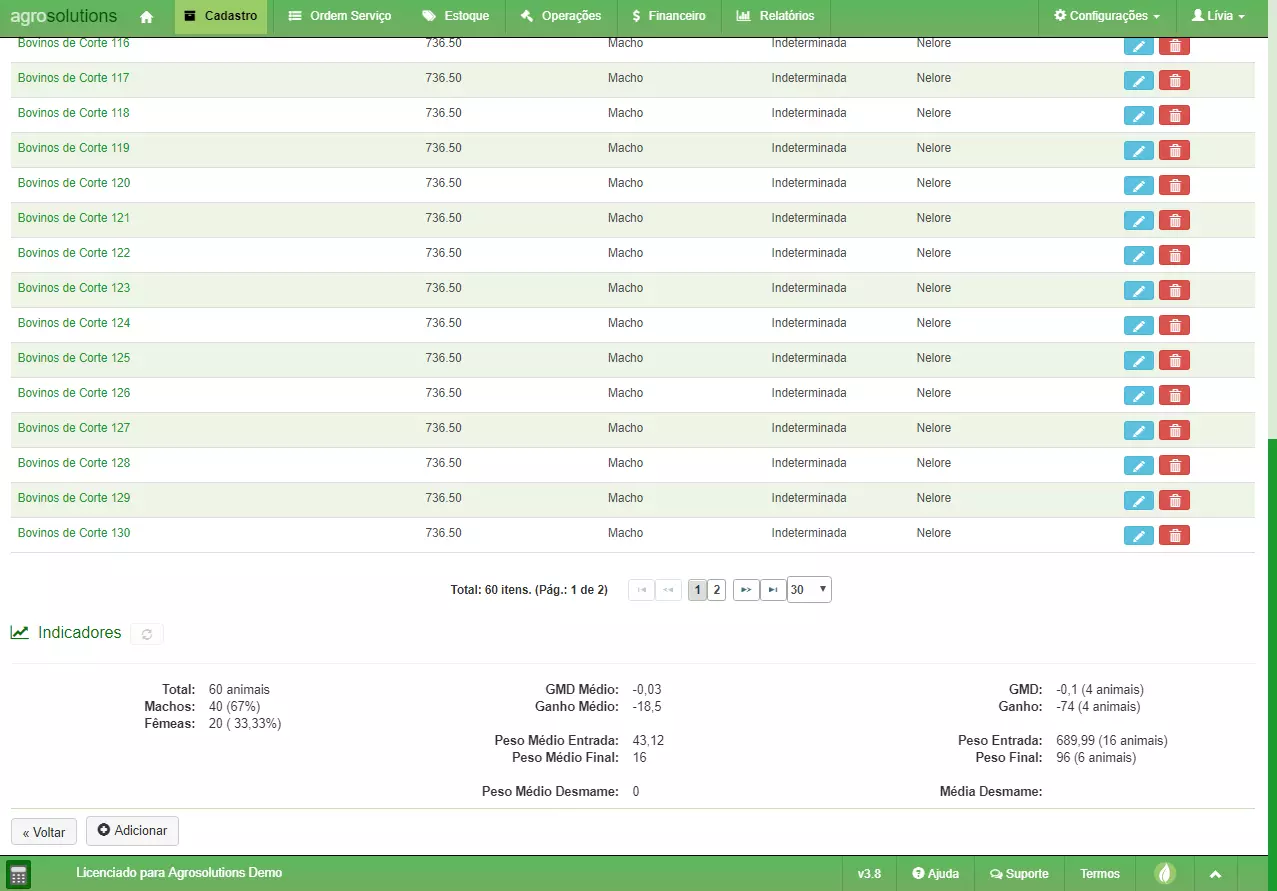Go to the last page of results

click(773, 590)
